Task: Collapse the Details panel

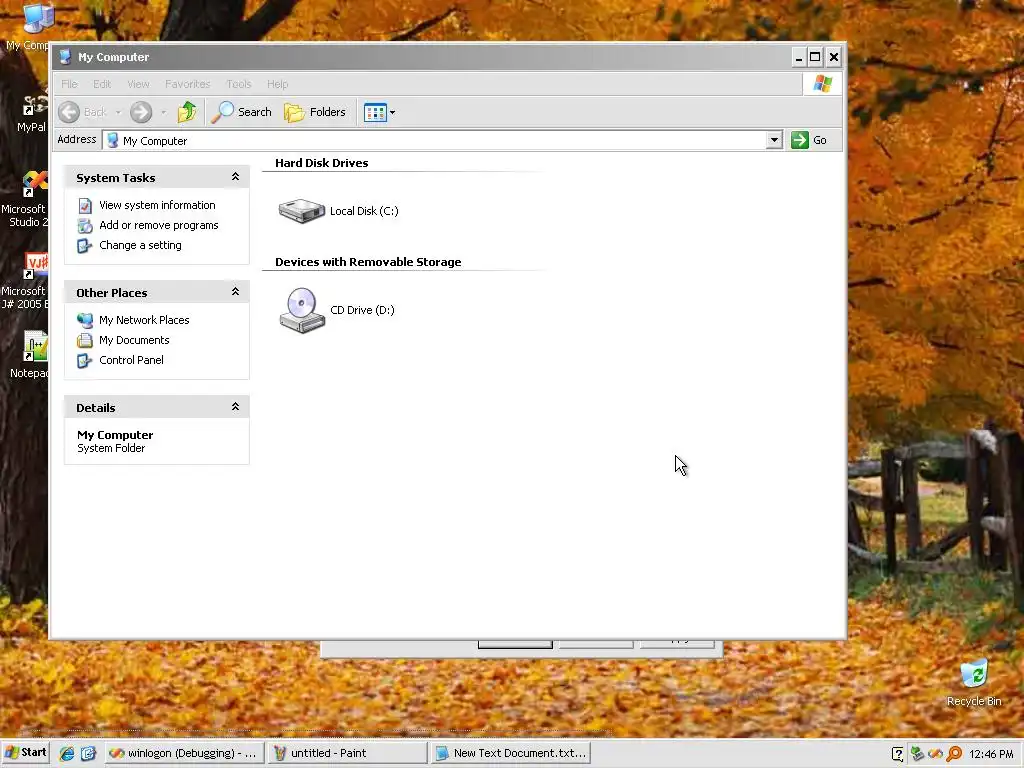Action: [x=235, y=407]
